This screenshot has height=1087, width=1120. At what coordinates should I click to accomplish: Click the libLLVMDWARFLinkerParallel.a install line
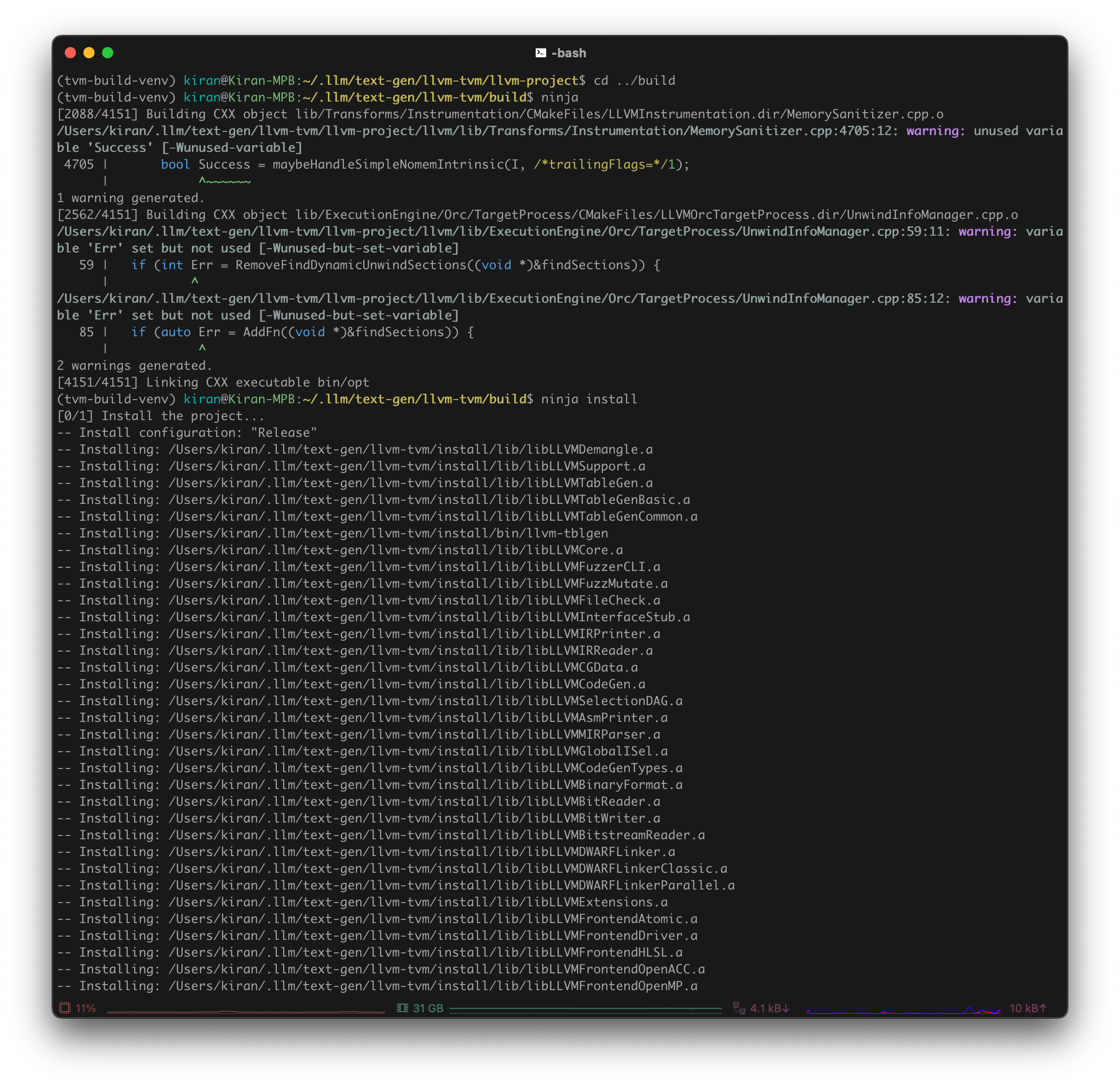coord(396,885)
